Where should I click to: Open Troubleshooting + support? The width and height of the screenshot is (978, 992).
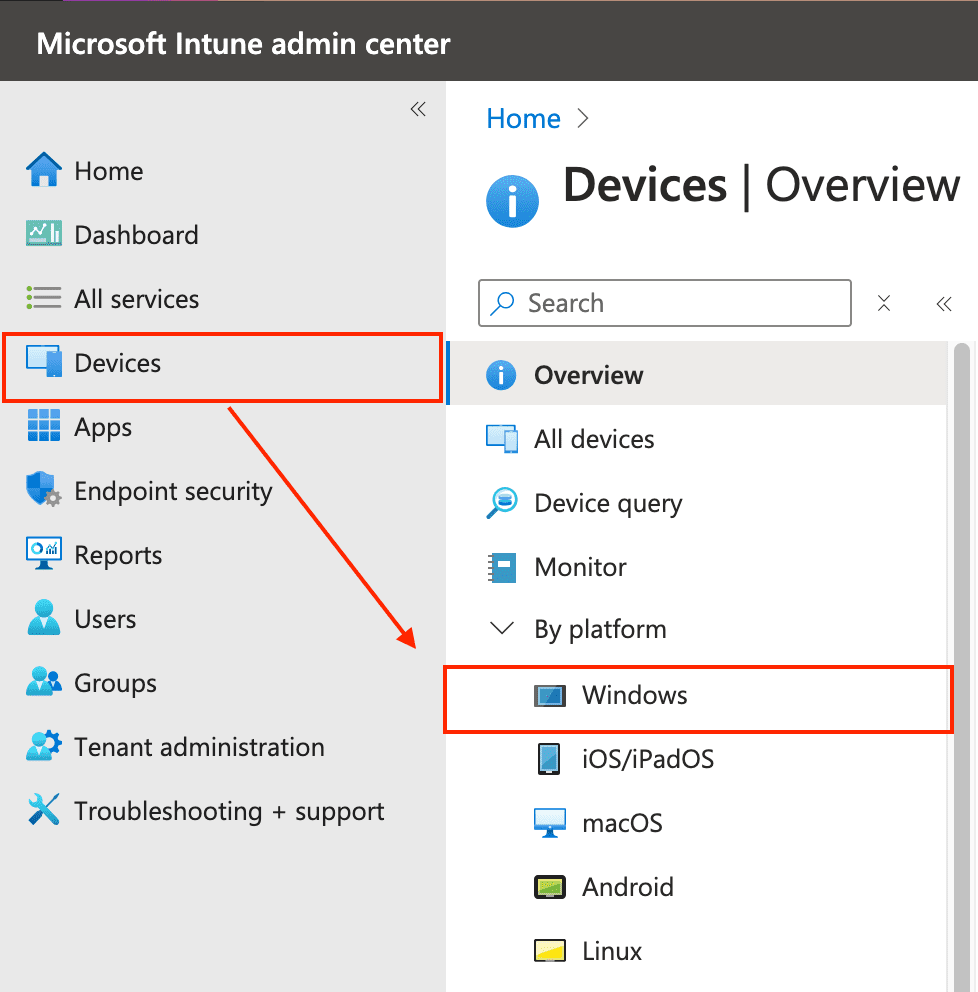click(44, 811)
